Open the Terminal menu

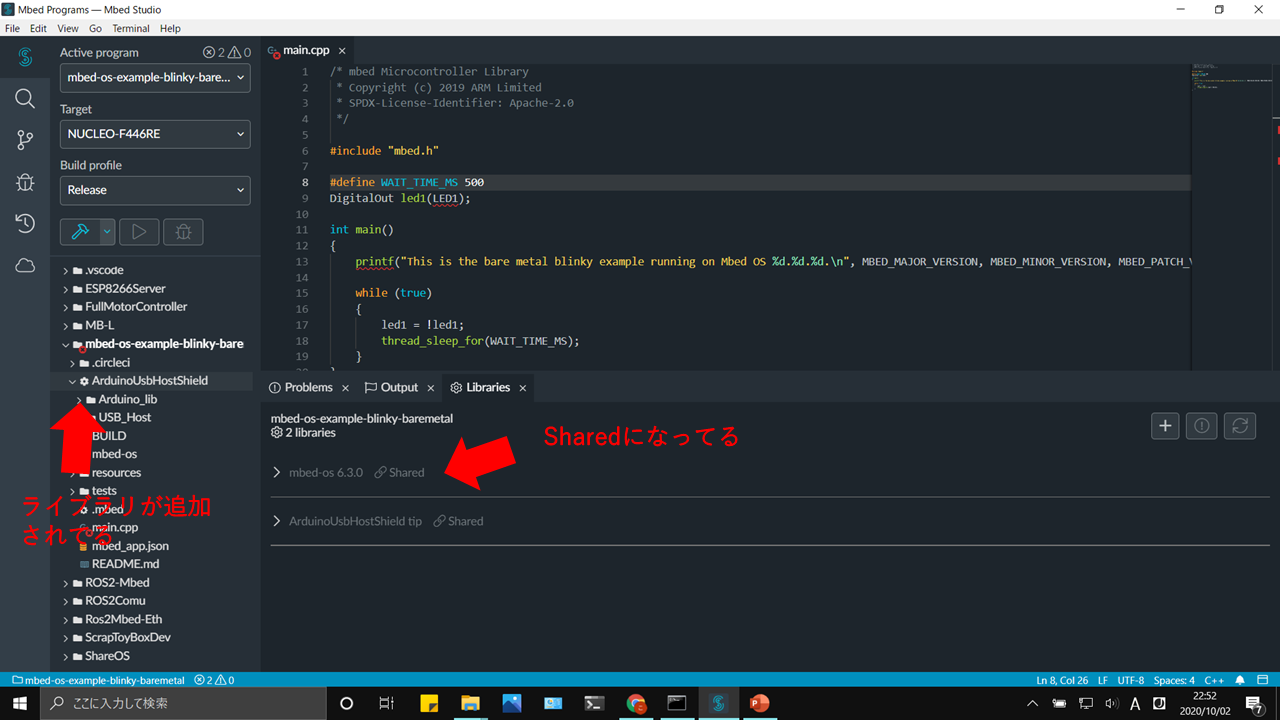[131, 28]
